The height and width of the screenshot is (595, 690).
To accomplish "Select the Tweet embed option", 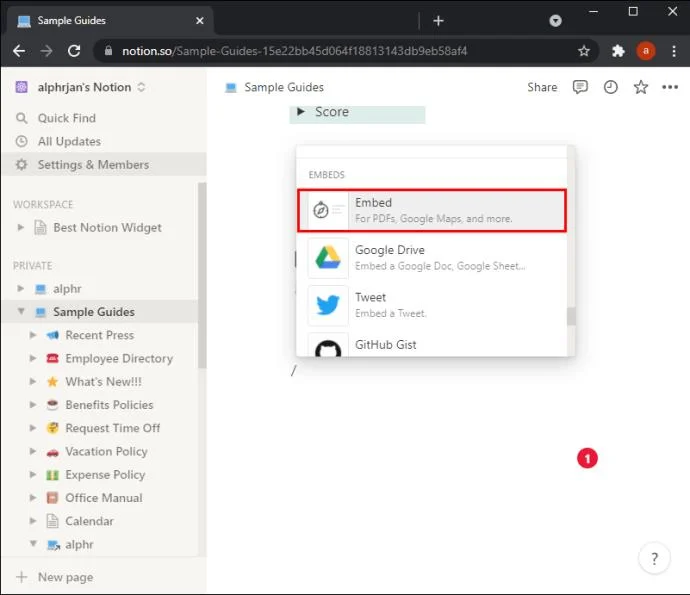I will [x=432, y=305].
